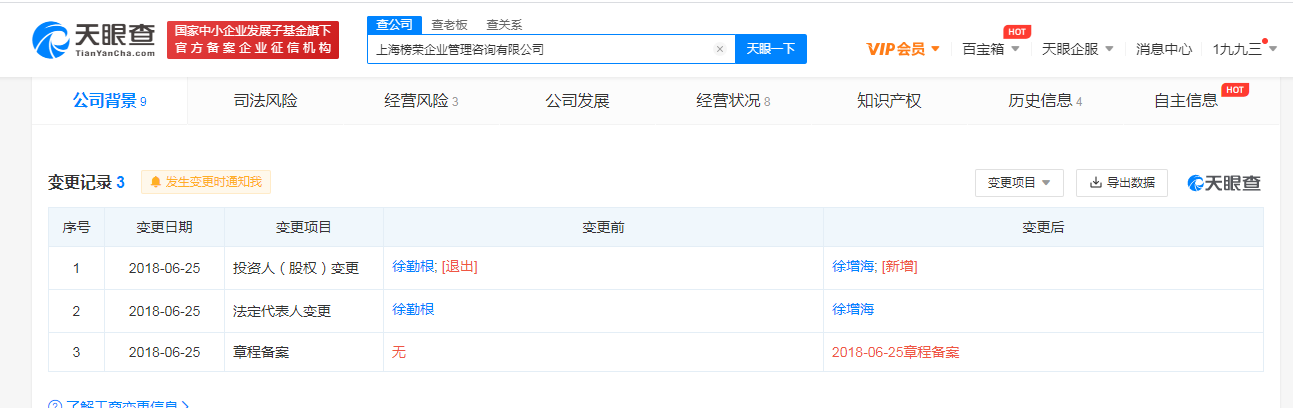Open the 经营风险 section tab
The height and width of the screenshot is (408, 1293).
(x=421, y=100)
